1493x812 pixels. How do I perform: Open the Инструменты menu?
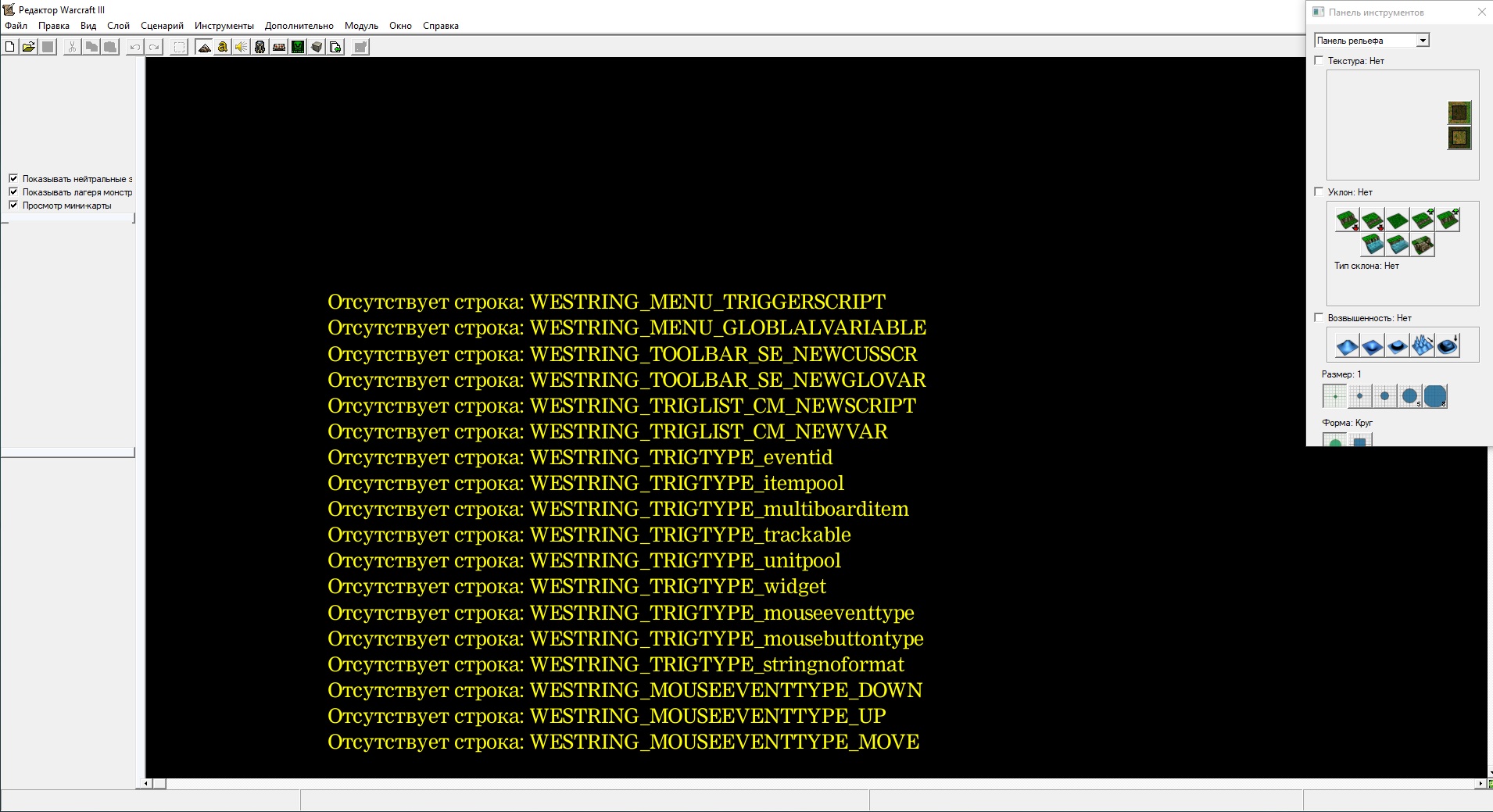pos(224,26)
